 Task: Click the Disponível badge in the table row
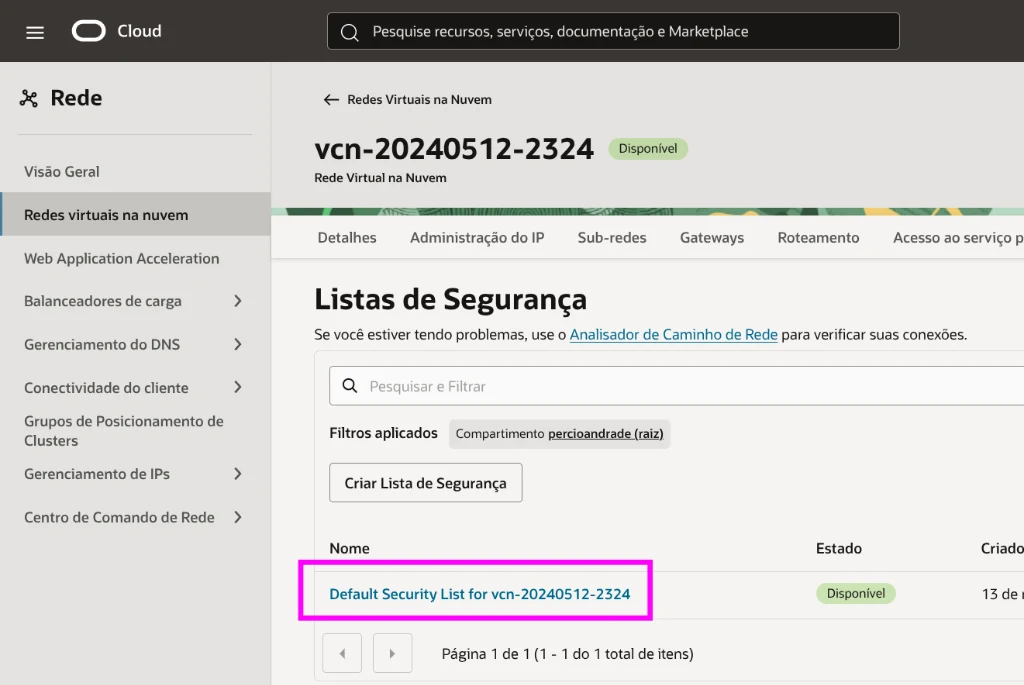tap(856, 594)
